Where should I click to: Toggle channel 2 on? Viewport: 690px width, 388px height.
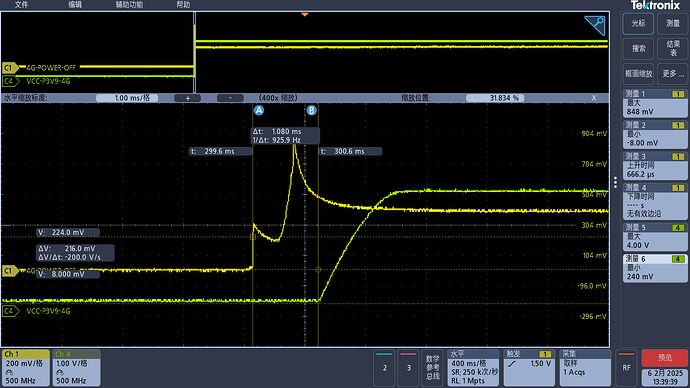385,368
